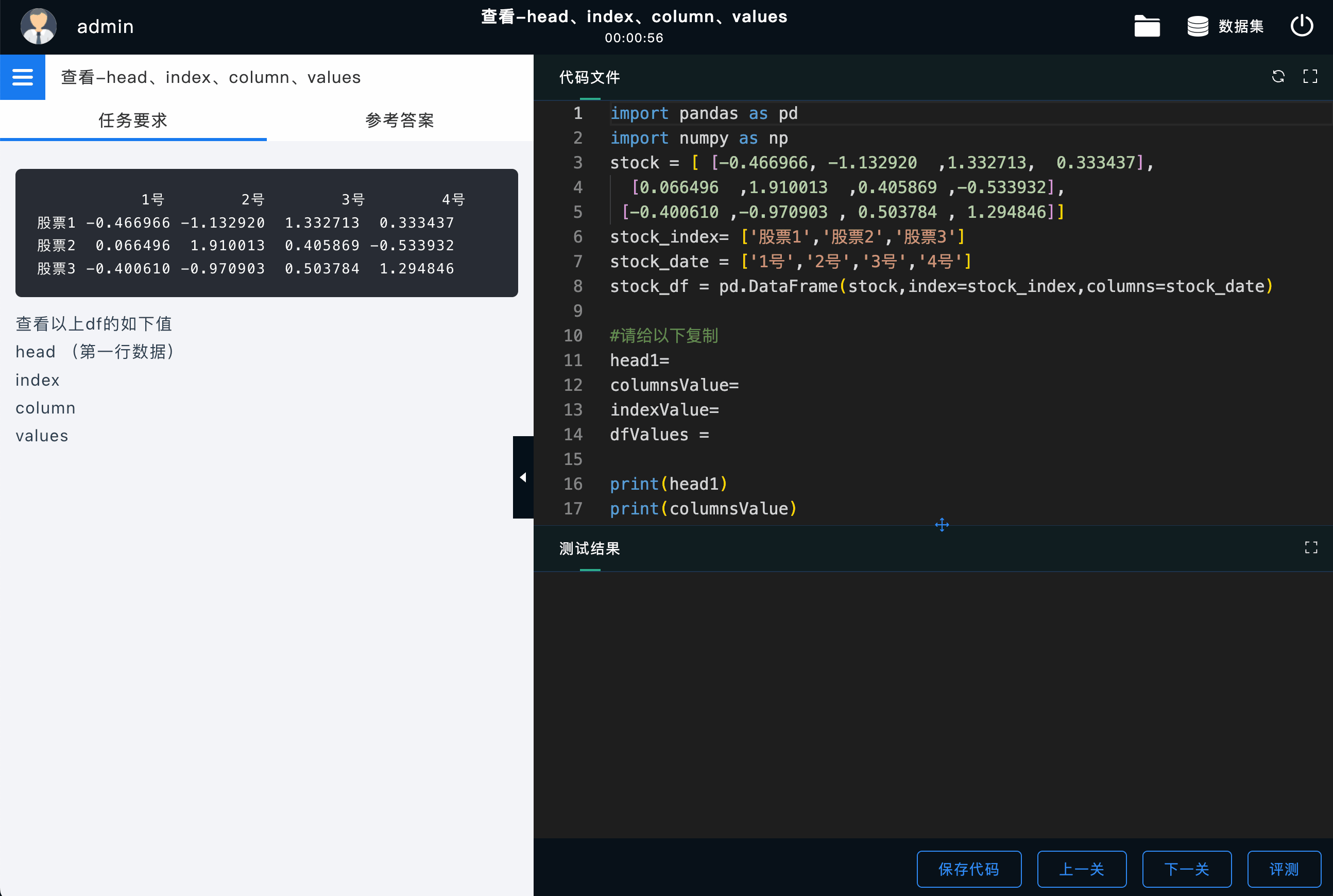Go to next level with 下一关
The width and height of the screenshot is (1333, 896).
pos(1187,869)
